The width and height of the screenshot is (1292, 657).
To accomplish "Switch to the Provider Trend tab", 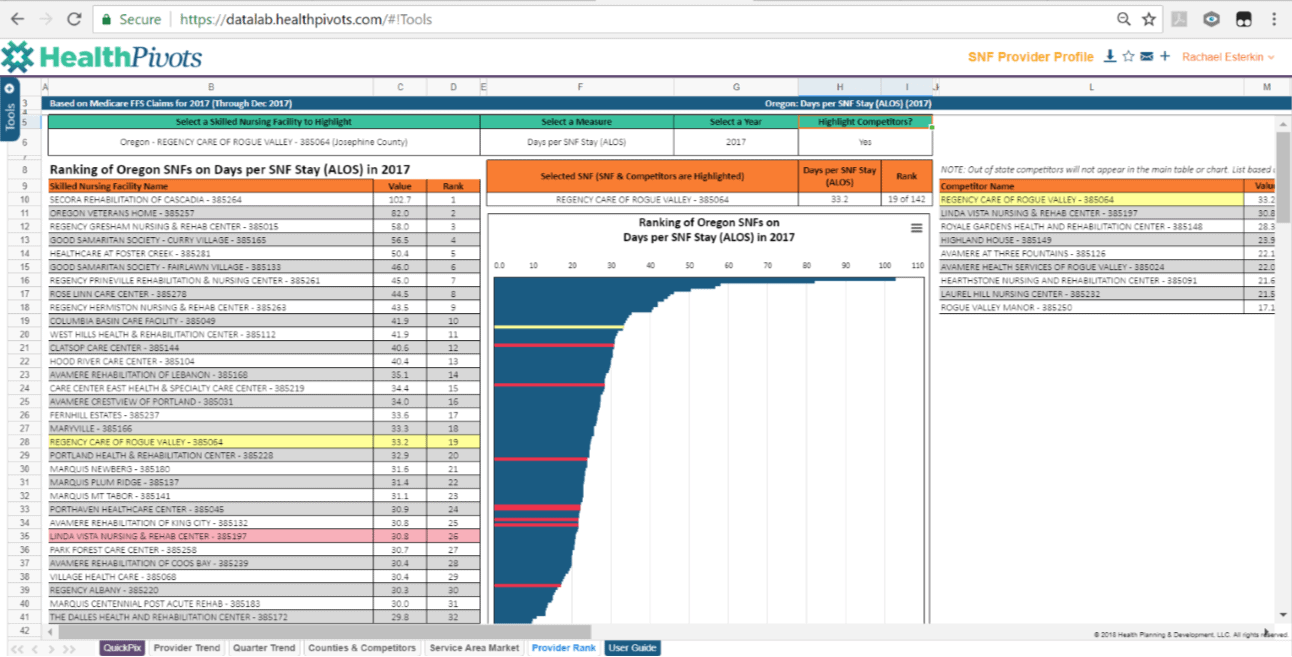I will (186, 648).
